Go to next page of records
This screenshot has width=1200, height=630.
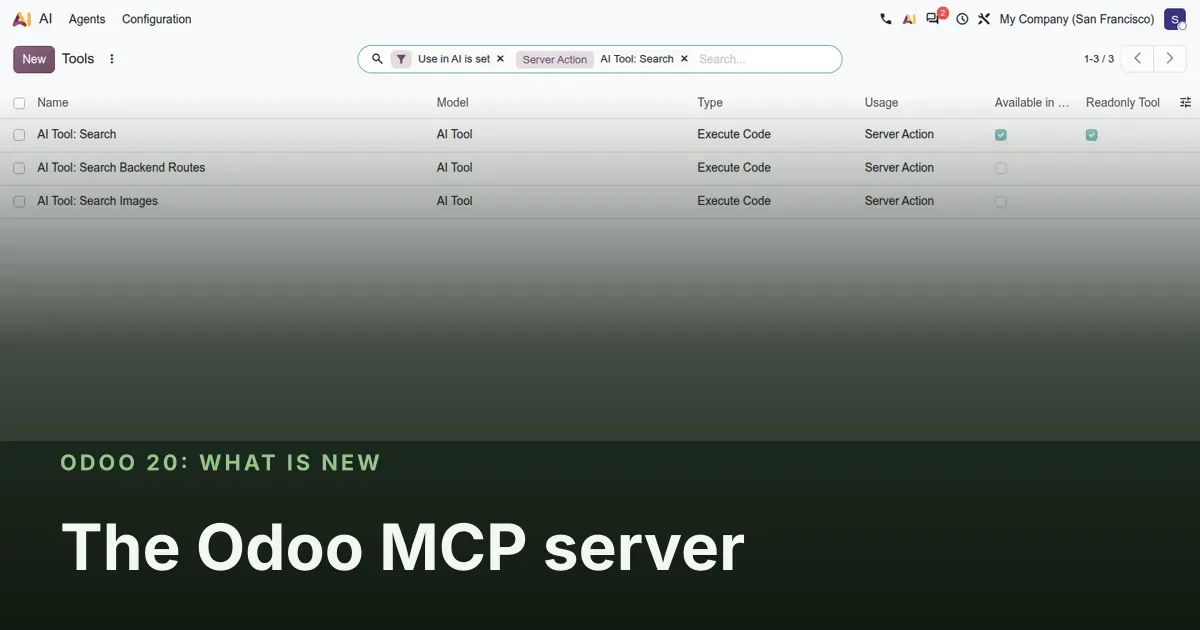(1170, 59)
